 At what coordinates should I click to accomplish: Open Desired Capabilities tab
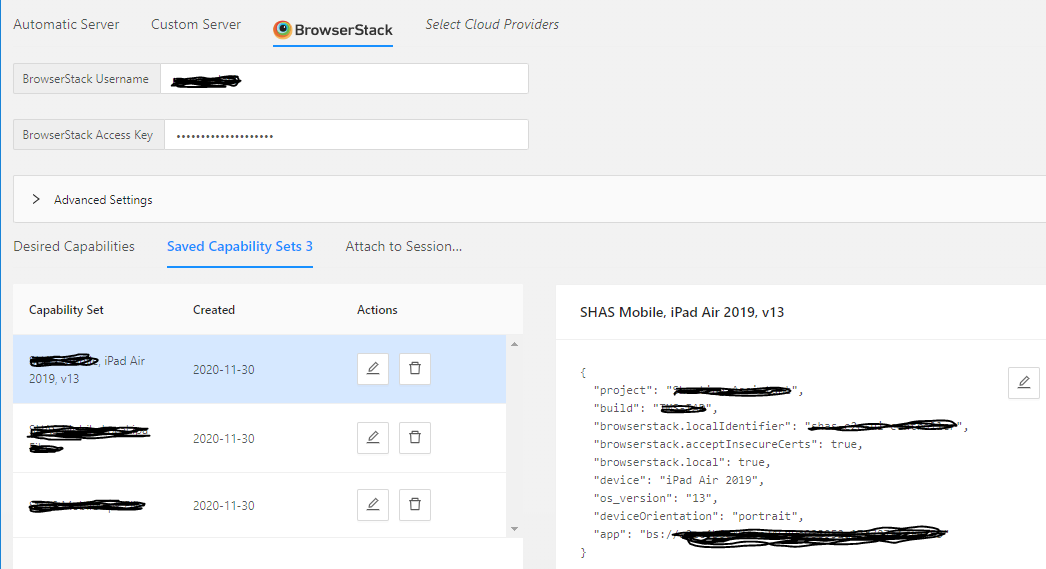[74, 246]
